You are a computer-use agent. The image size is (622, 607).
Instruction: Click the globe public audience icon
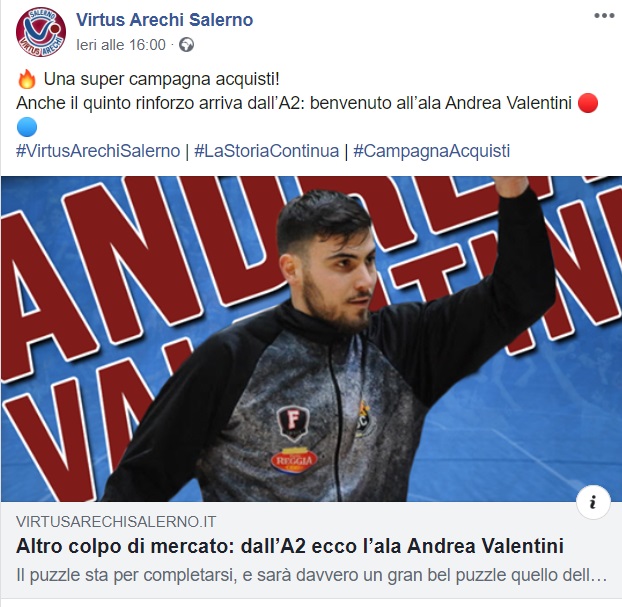point(186,45)
